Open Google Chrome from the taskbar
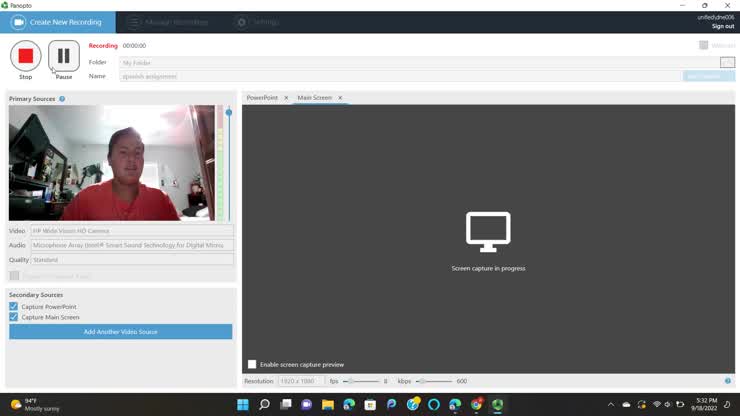 click(x=476, y=405)
